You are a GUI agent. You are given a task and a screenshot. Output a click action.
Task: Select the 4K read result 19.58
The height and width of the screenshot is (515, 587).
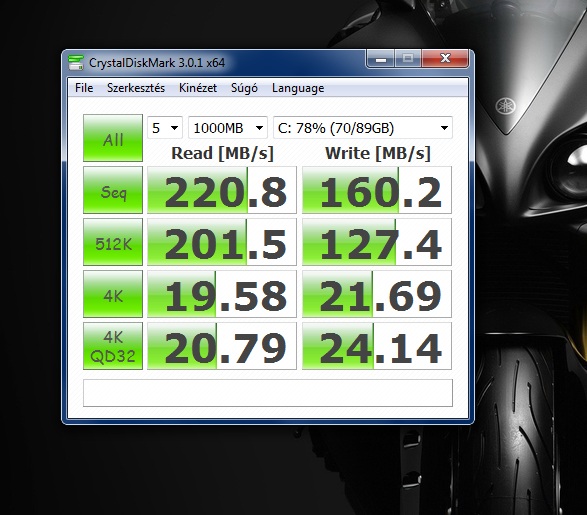222,294
